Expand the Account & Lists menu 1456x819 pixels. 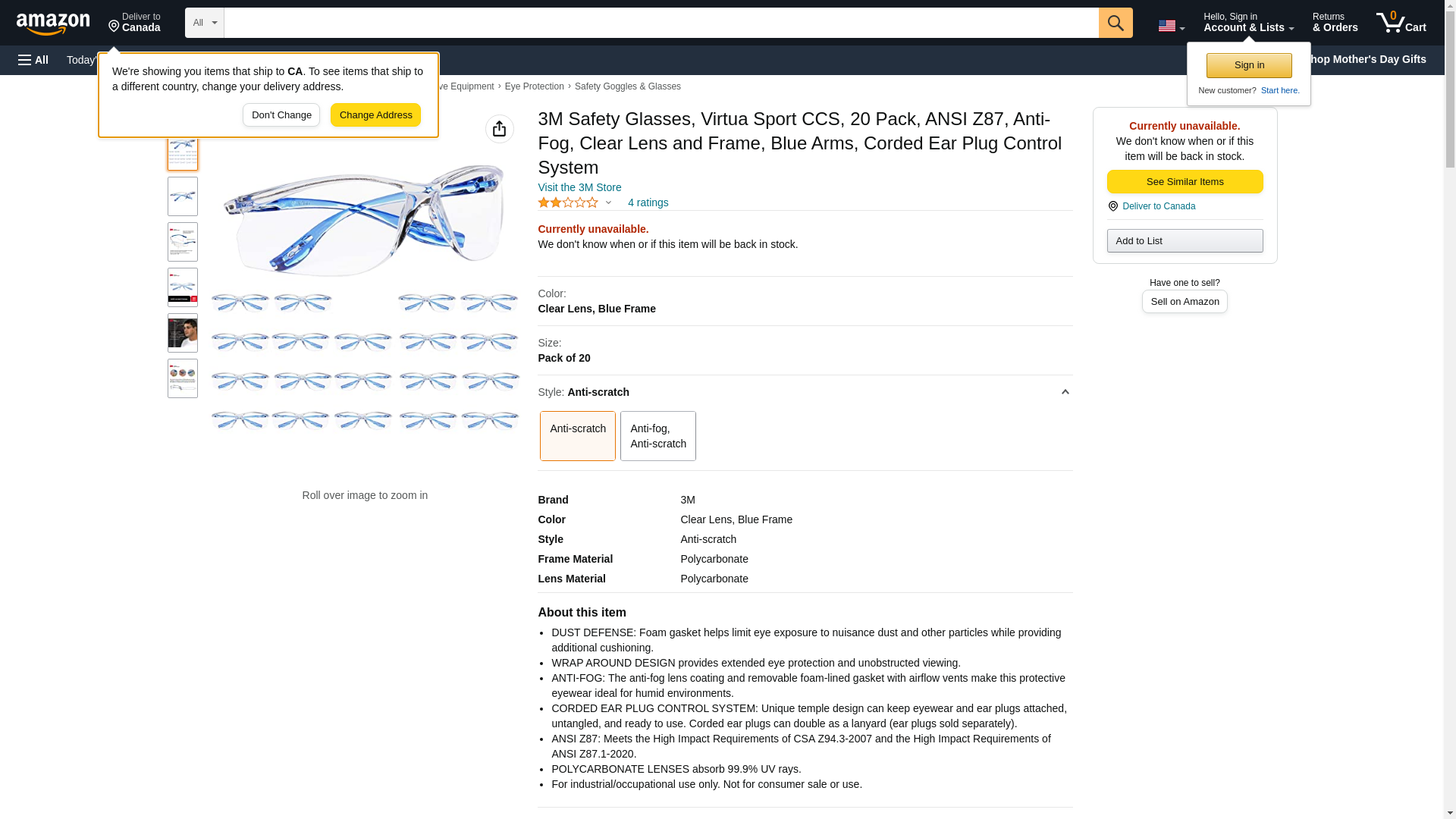[x=1248, y=23]
